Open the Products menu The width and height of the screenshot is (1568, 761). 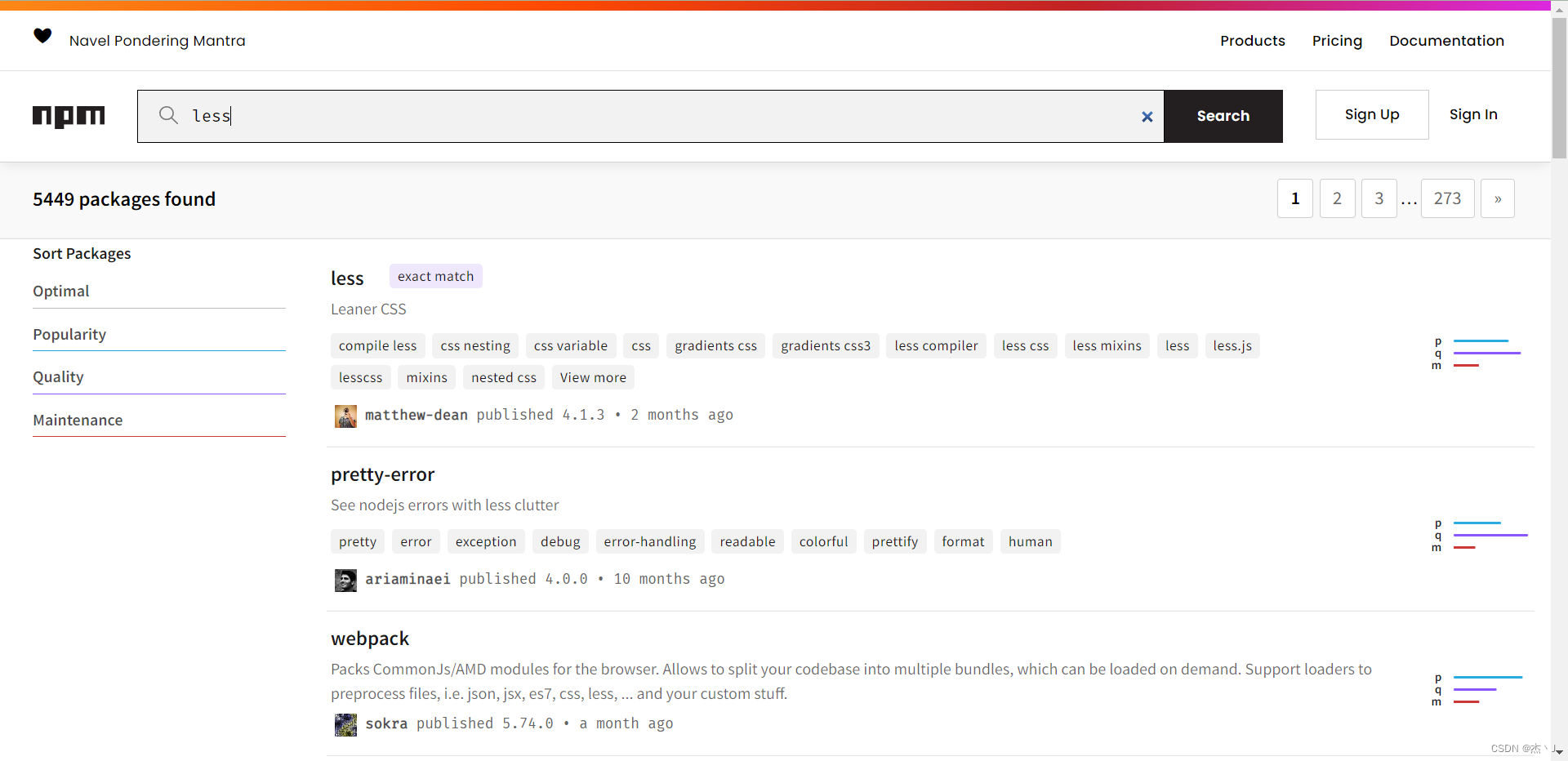coord(1252,41)
